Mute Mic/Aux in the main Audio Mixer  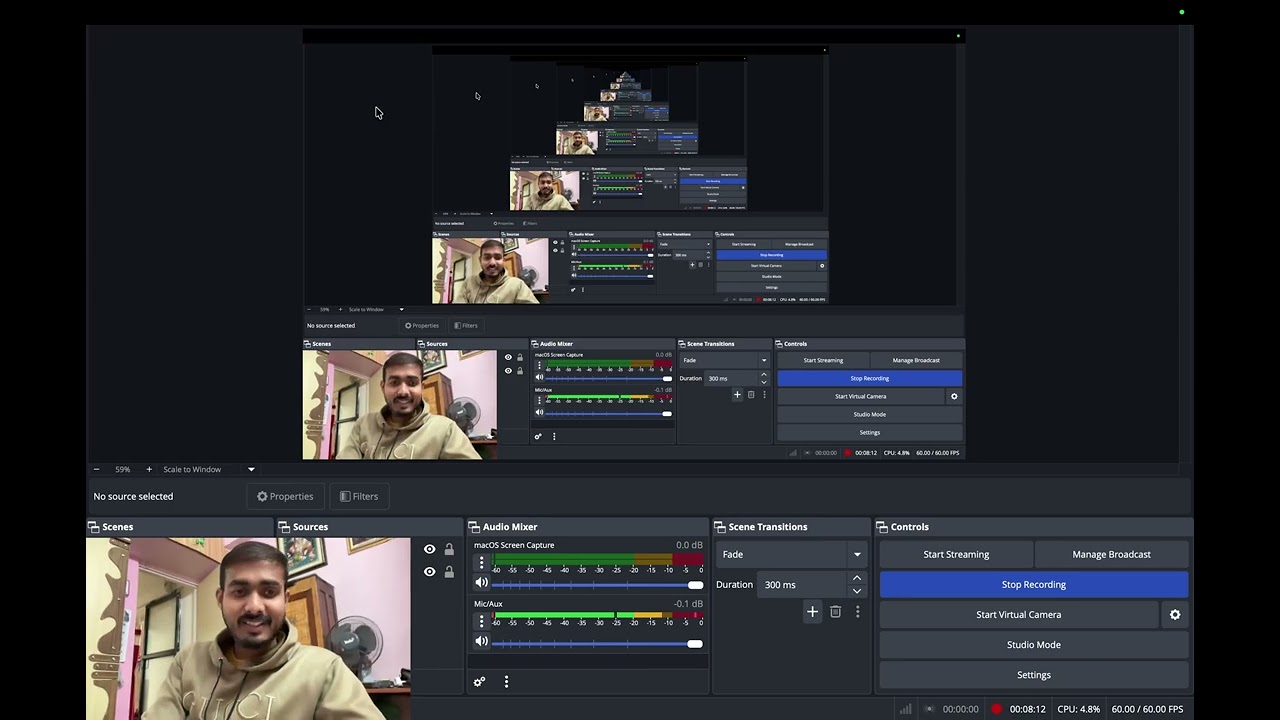coord(481,641)
